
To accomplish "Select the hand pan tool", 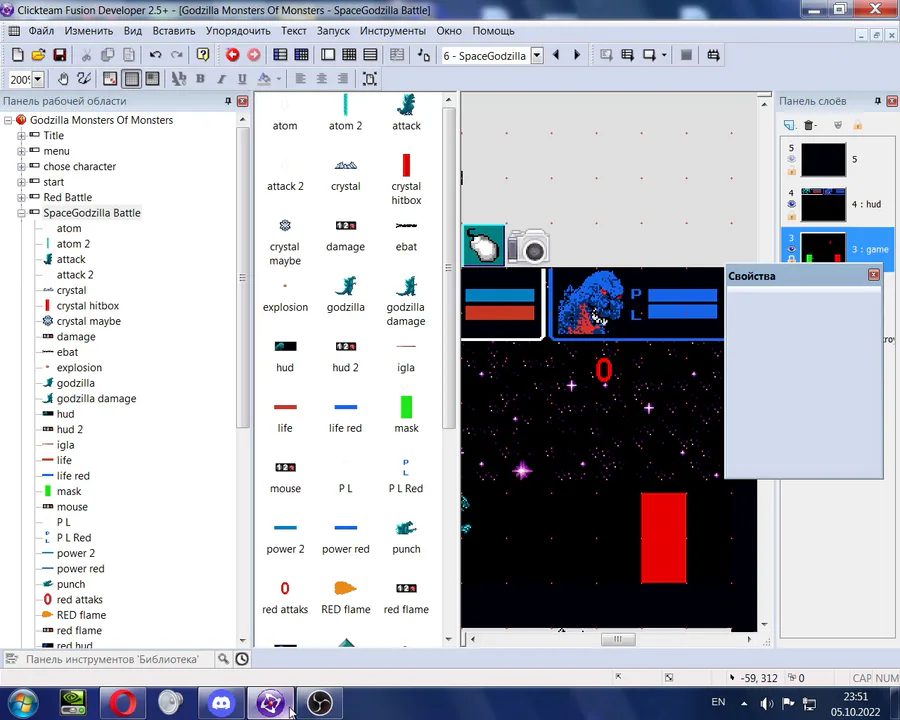I will [x=63, y=79].
